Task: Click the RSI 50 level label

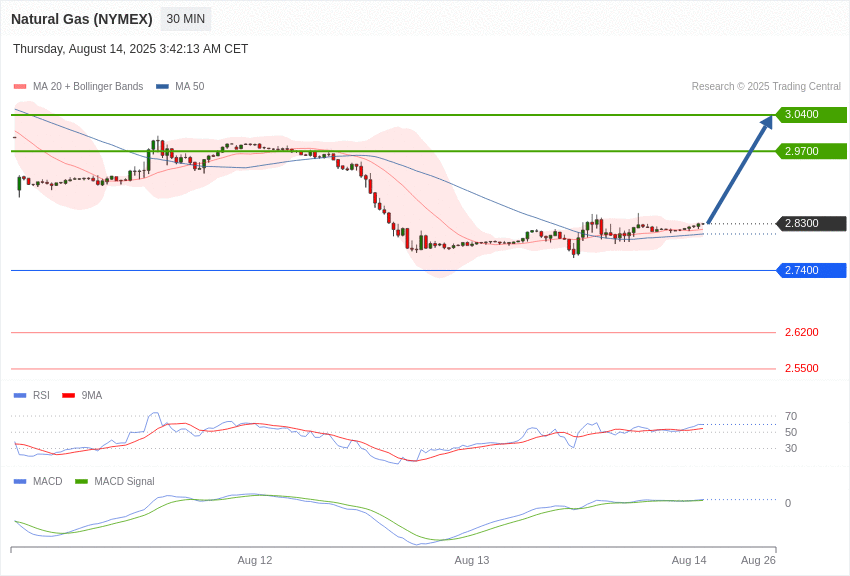Action: [x=791, y=432]
